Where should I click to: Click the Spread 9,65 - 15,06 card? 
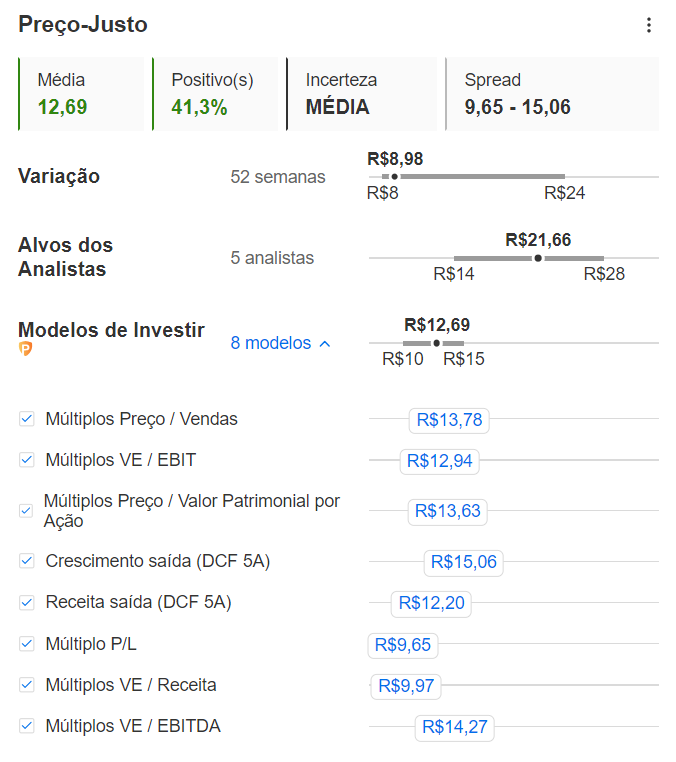tap(552, 94)
